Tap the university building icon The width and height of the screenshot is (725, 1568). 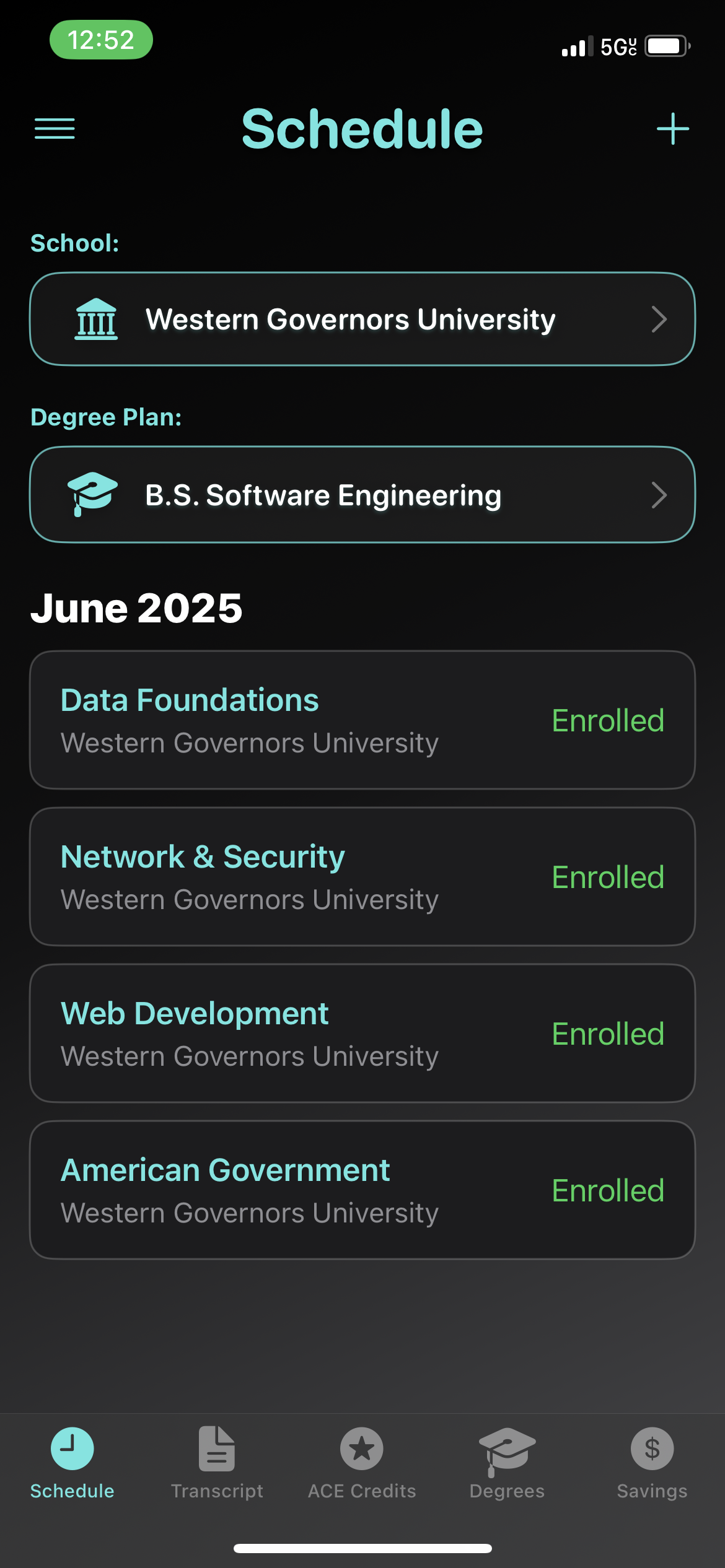pos(96,320)
